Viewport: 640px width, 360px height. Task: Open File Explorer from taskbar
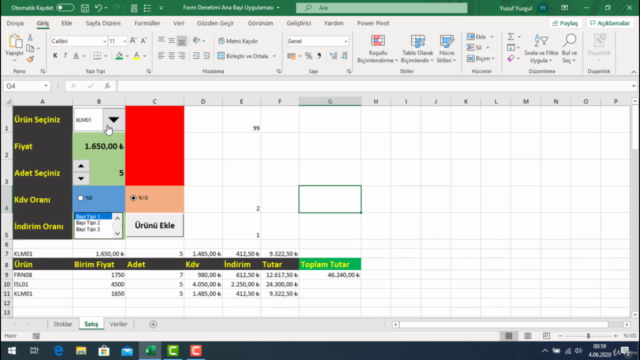(x=81, y=351)
